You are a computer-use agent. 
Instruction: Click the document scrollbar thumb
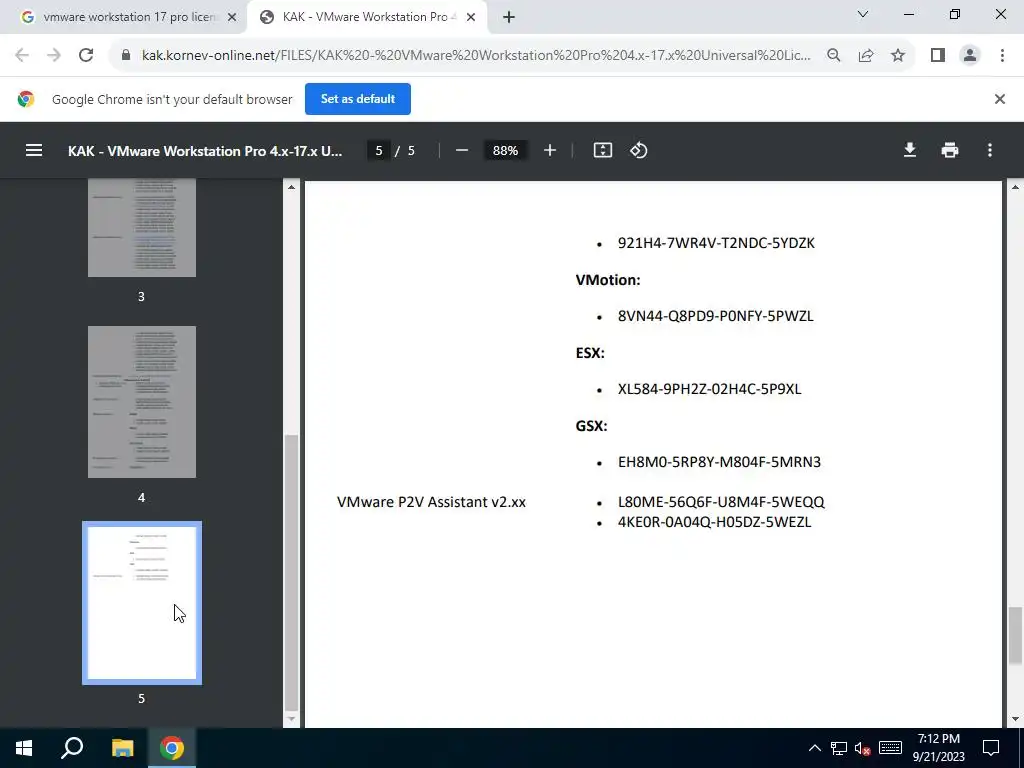[1014, 635]
